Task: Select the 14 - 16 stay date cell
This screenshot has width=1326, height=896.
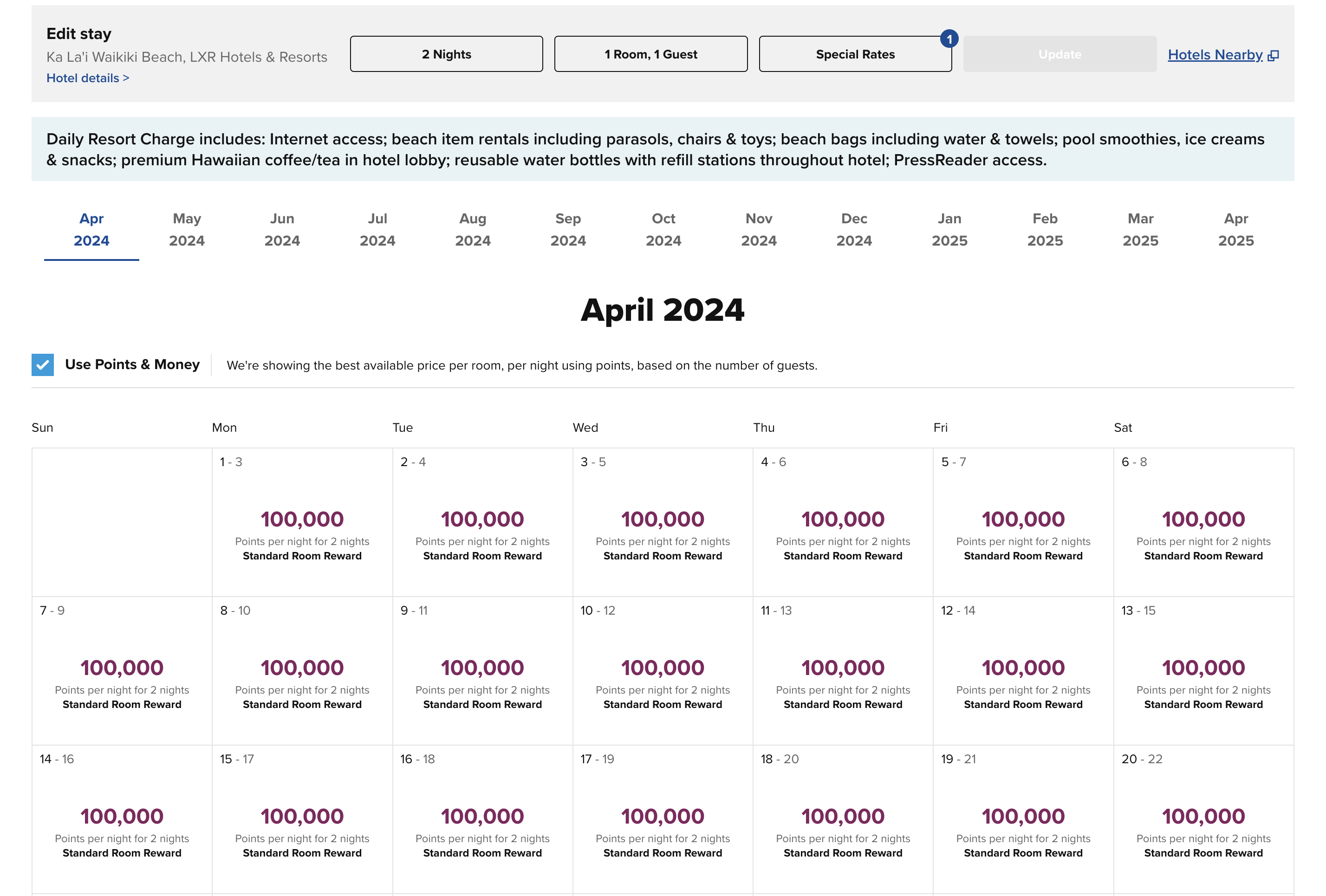Action: click(122, 819)
